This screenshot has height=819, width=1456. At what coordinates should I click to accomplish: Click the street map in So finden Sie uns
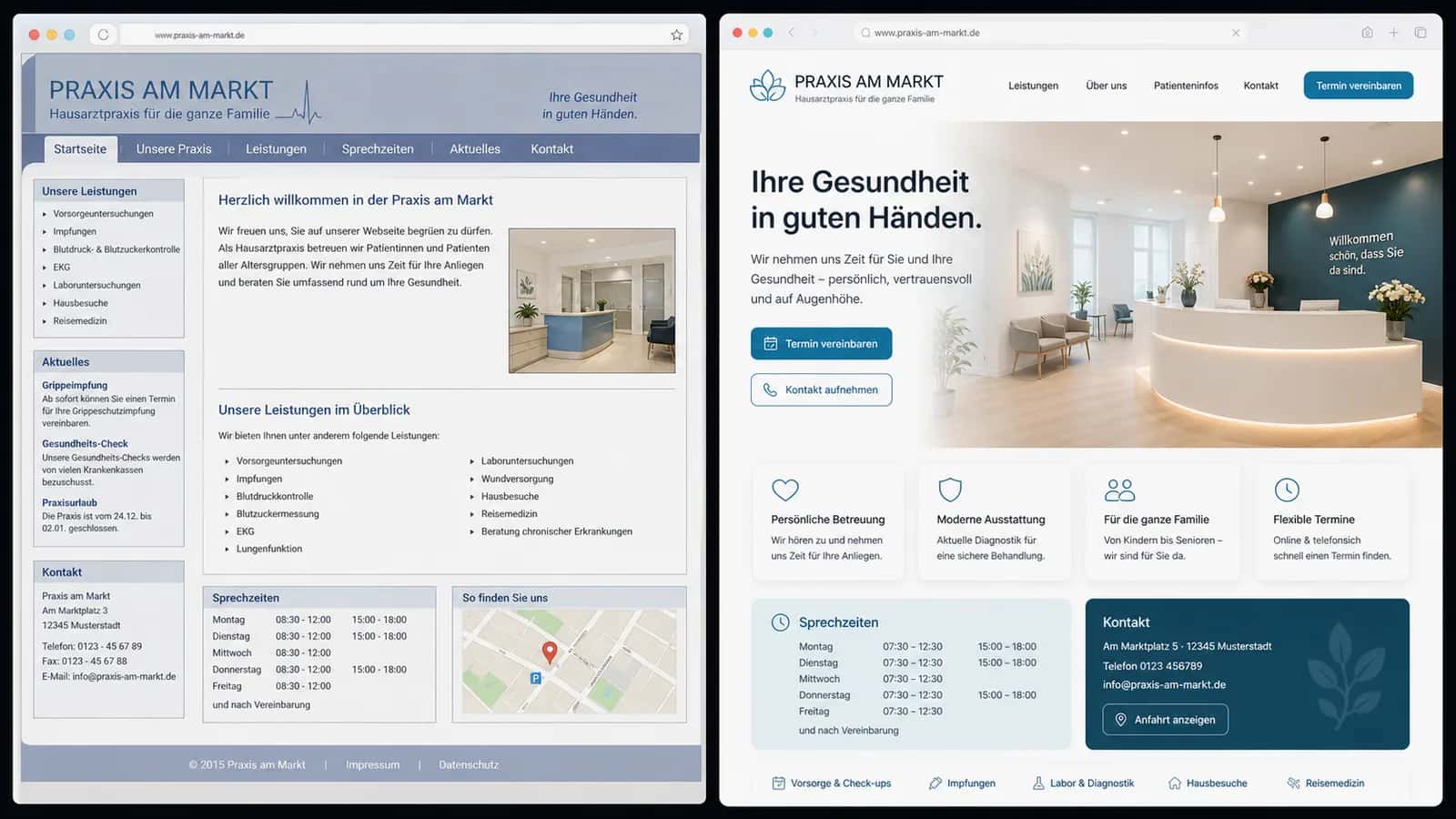click(x=569, y=662)
